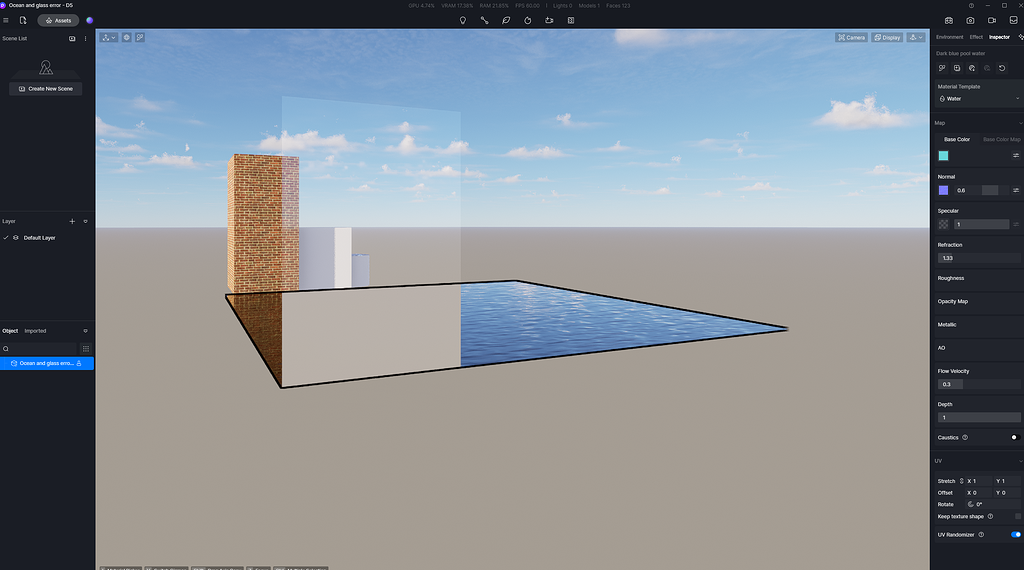Open the Material Template Water dropdown

(x=978, y=99)
